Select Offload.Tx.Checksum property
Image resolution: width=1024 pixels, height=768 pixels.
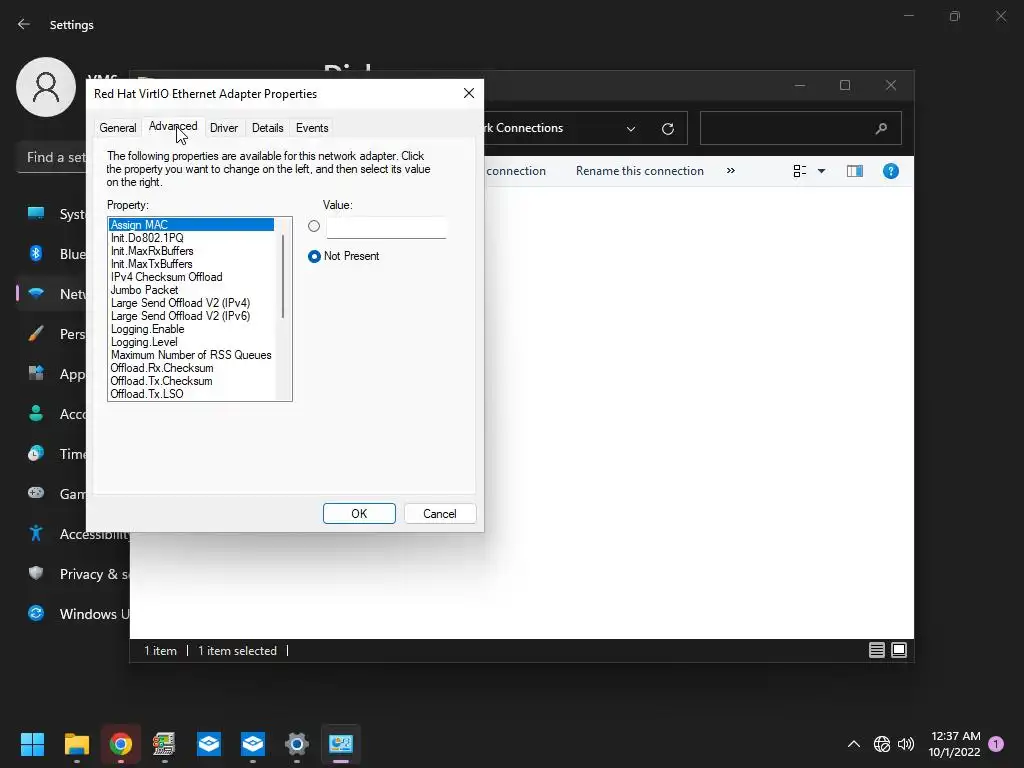(x=191, y=381)
